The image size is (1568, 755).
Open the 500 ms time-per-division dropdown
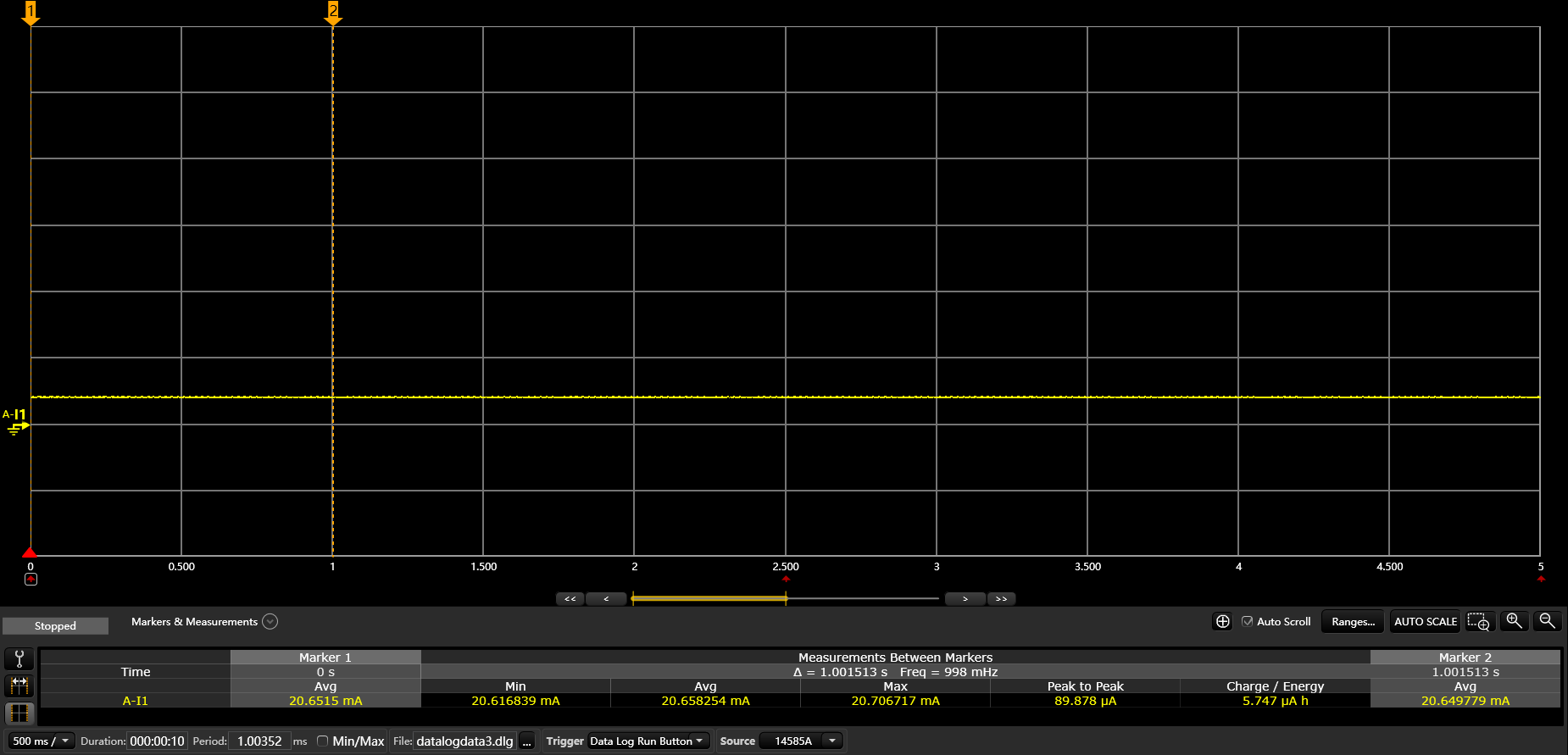tap(41, 741)
